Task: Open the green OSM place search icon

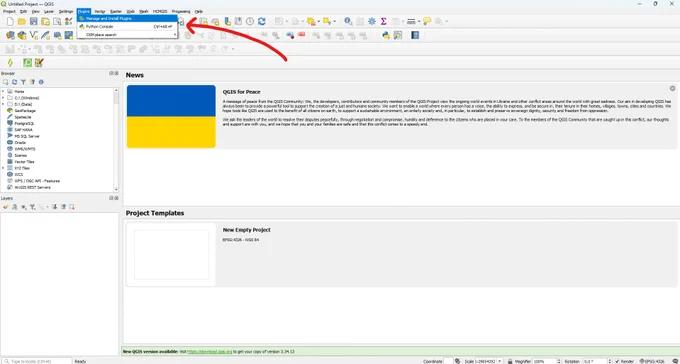Action: [x=27, y=63]
